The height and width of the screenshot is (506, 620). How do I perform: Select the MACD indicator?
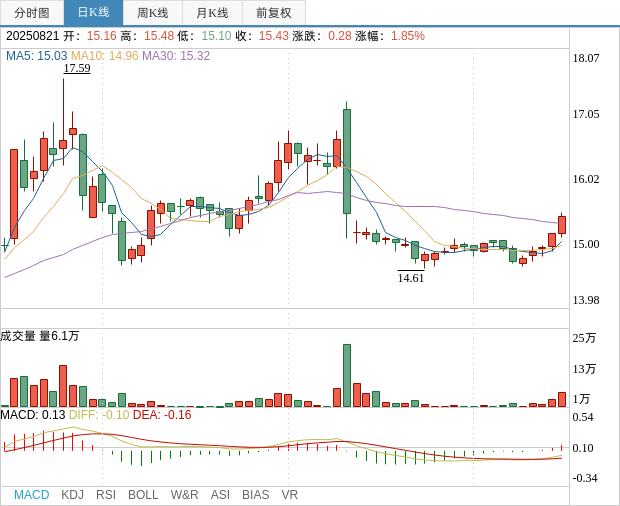32,495
